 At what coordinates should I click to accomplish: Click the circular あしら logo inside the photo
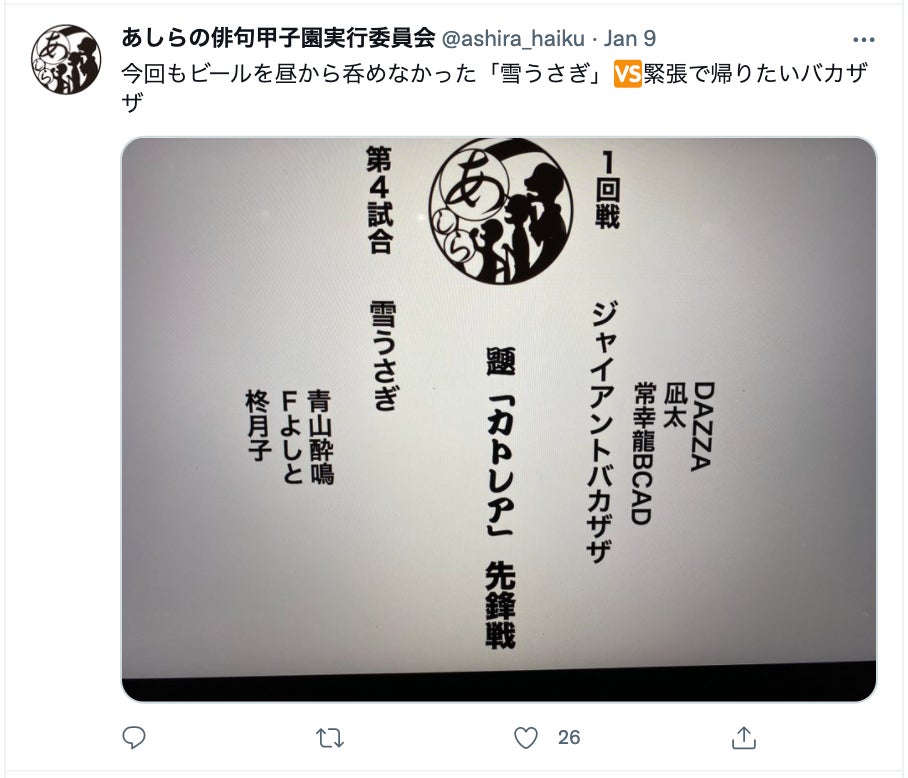click(x=501, y=211)
